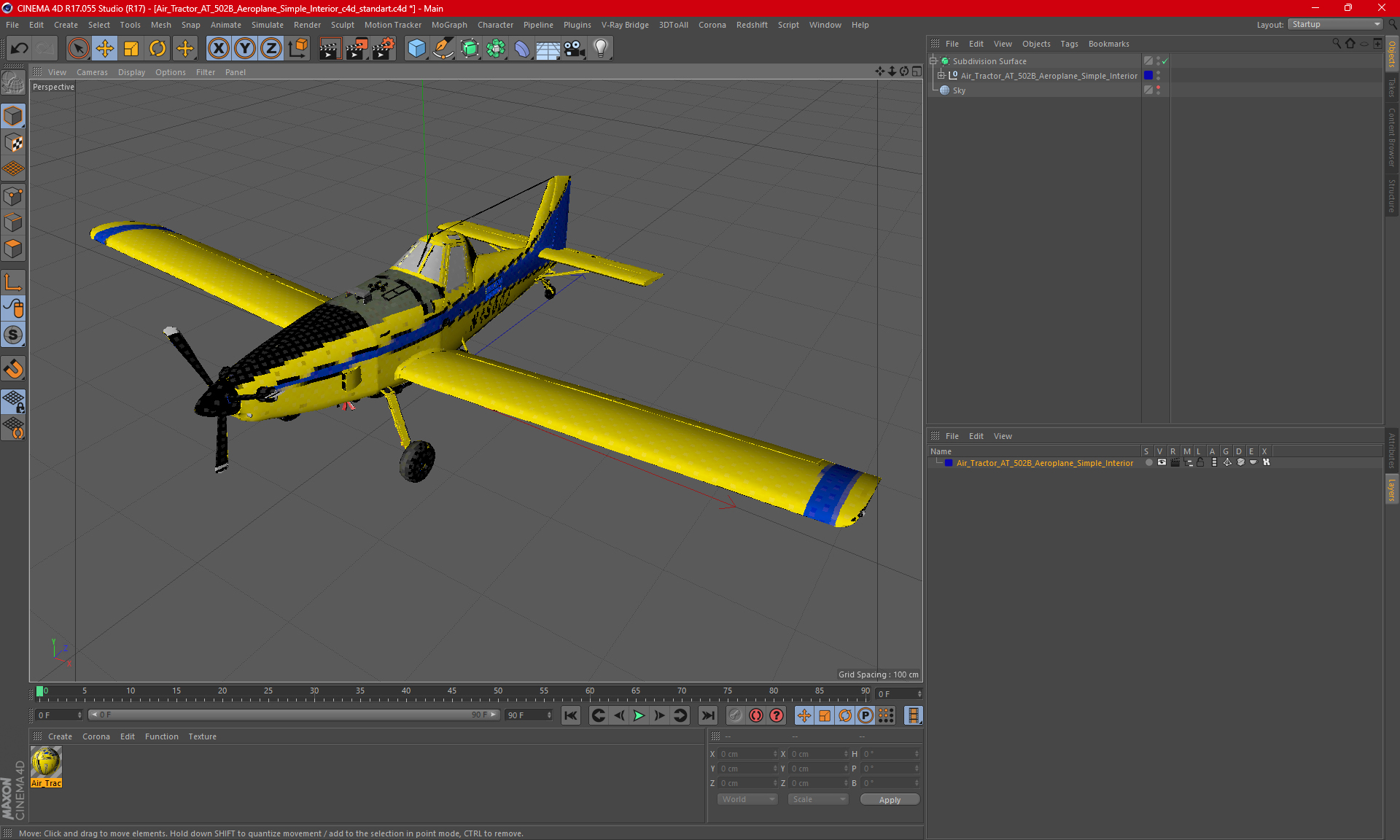1400x840 pixels.
Task: Add a Camera object
Action: coord(575,49)
